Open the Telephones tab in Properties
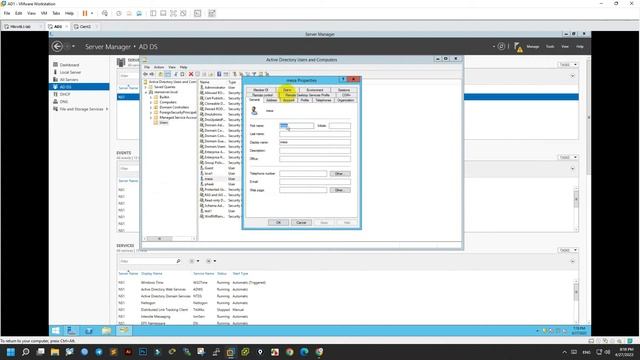 [323, 100]
